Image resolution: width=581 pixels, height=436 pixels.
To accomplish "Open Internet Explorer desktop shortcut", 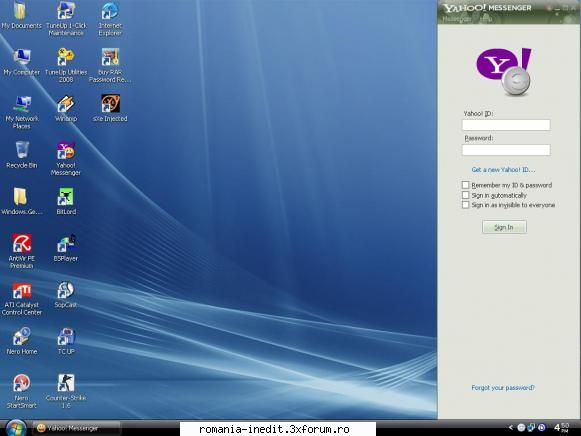I will [110, 19].
